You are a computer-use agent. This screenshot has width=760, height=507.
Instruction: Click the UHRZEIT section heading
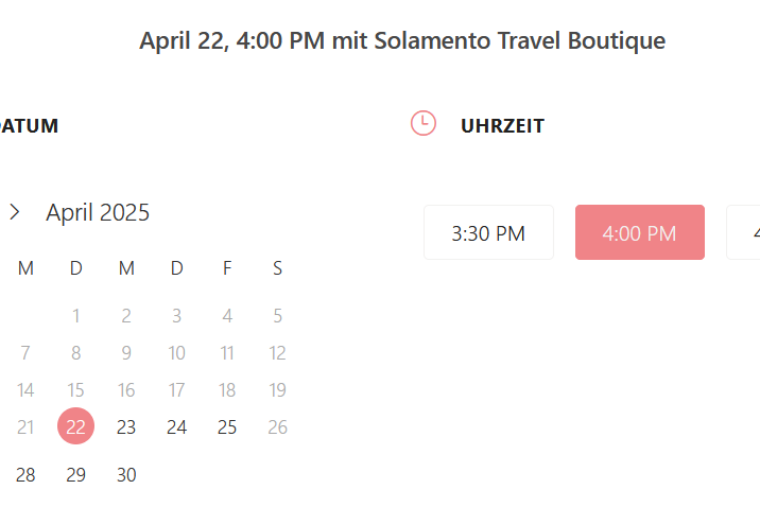click(502, 126)
